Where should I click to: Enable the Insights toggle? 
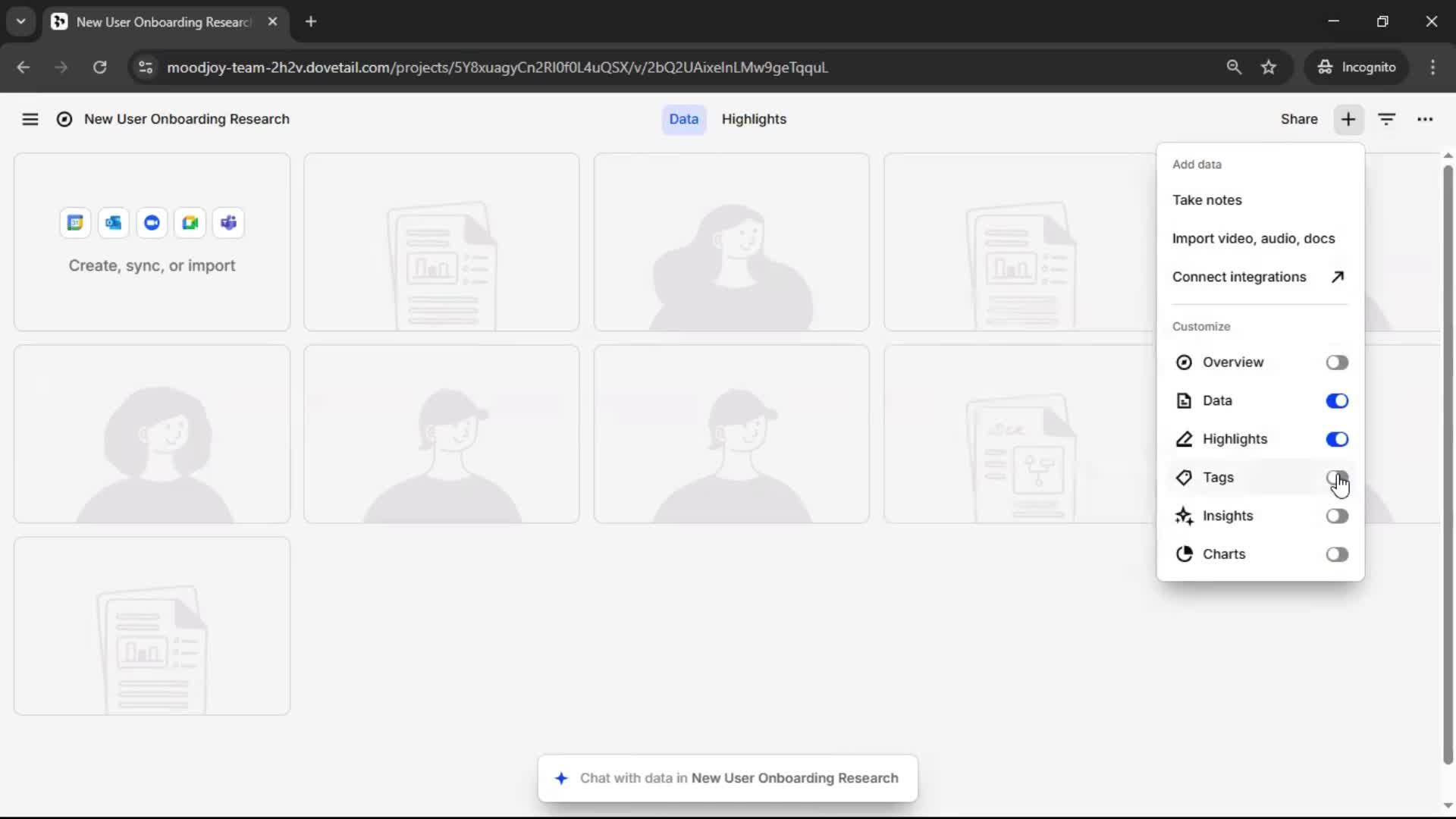[1336, 516]
